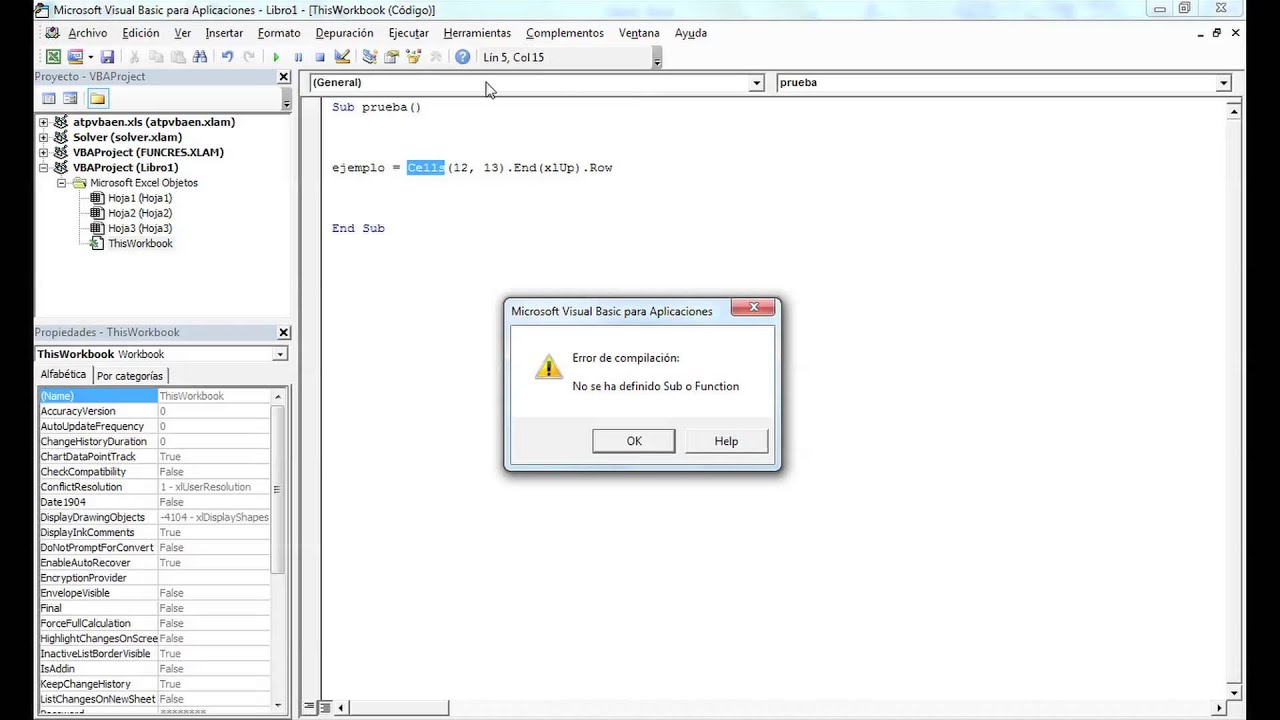Open the Insert UserForm dropdown arrow
Screen dimensions: 1280x720
[90, 57]
